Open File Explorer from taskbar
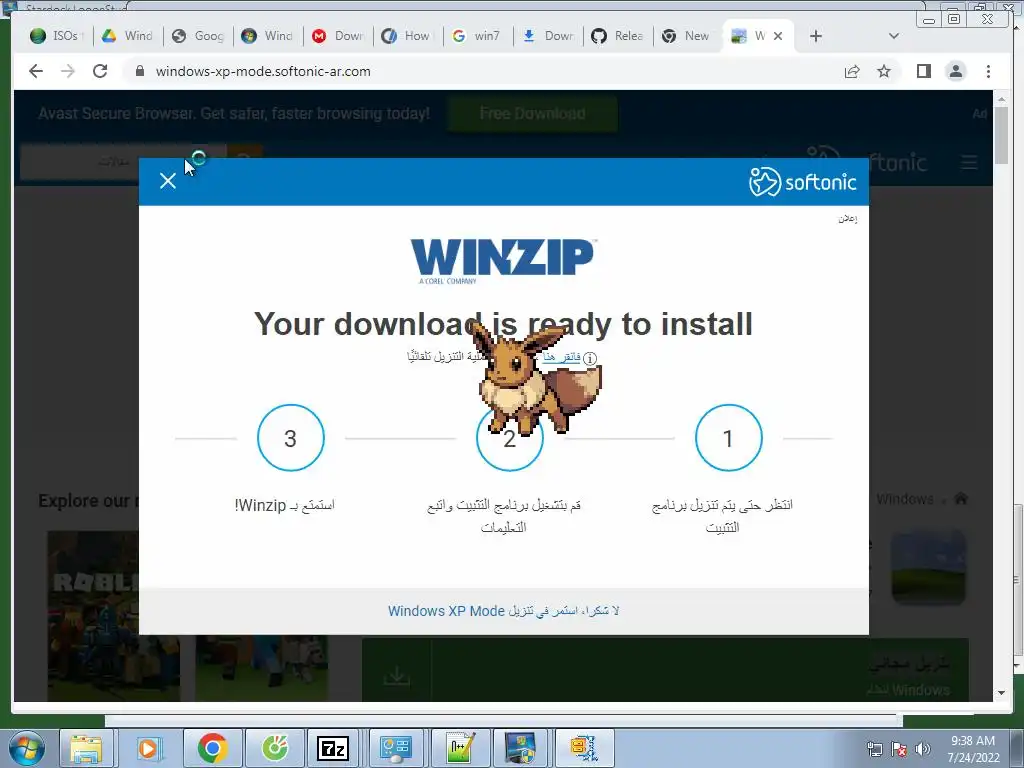 click(x=86, y=748)
